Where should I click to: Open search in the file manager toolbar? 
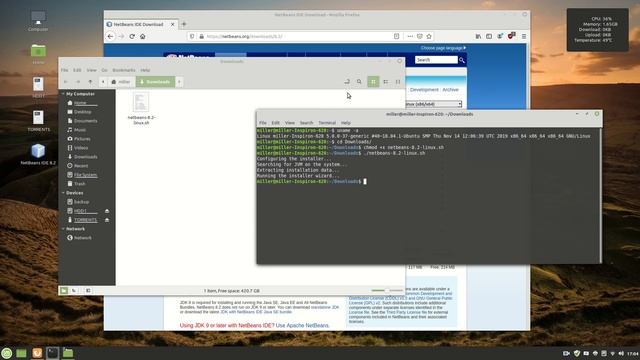click(359, 82)
